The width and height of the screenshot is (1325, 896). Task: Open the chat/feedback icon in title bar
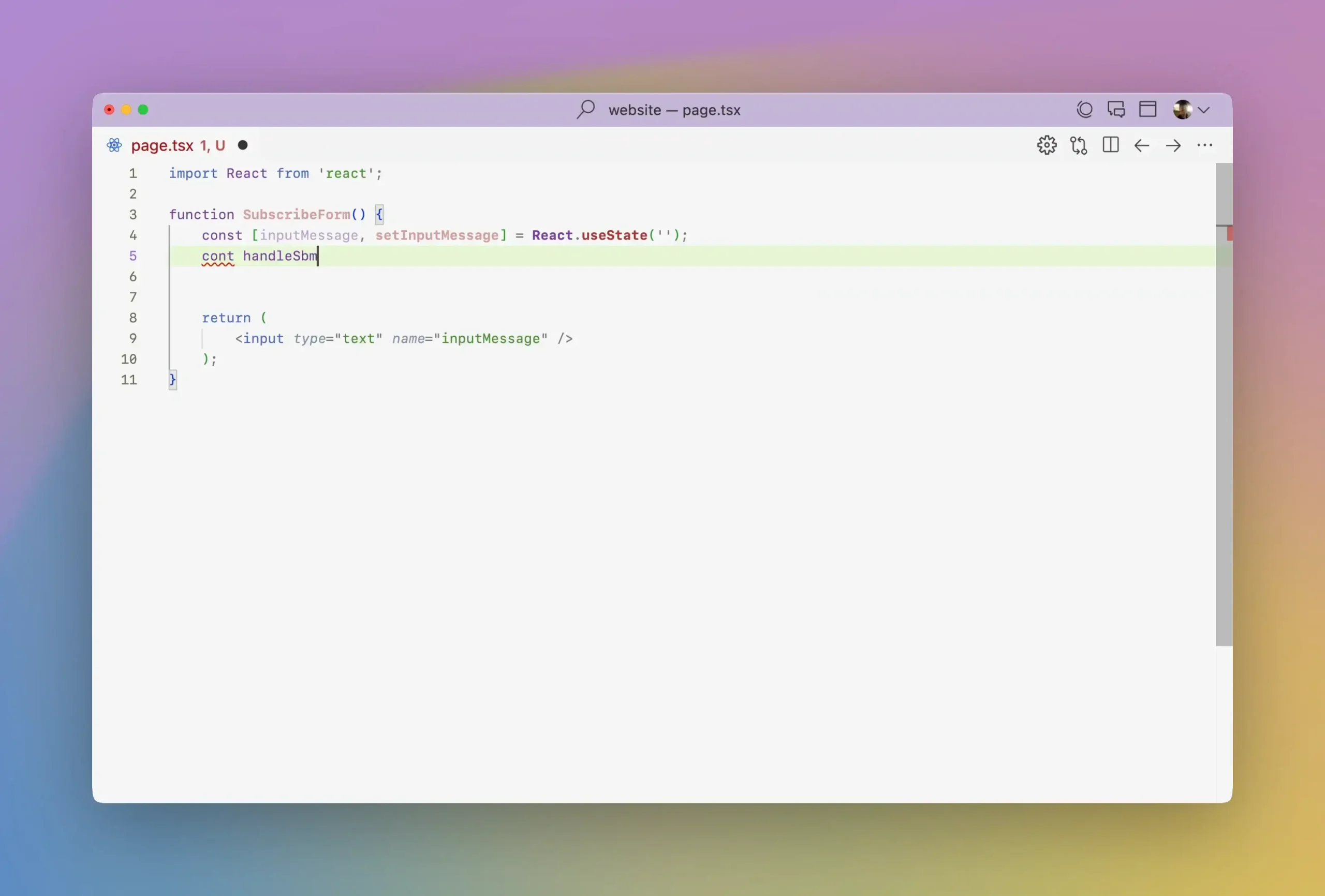click(1117, 109)
